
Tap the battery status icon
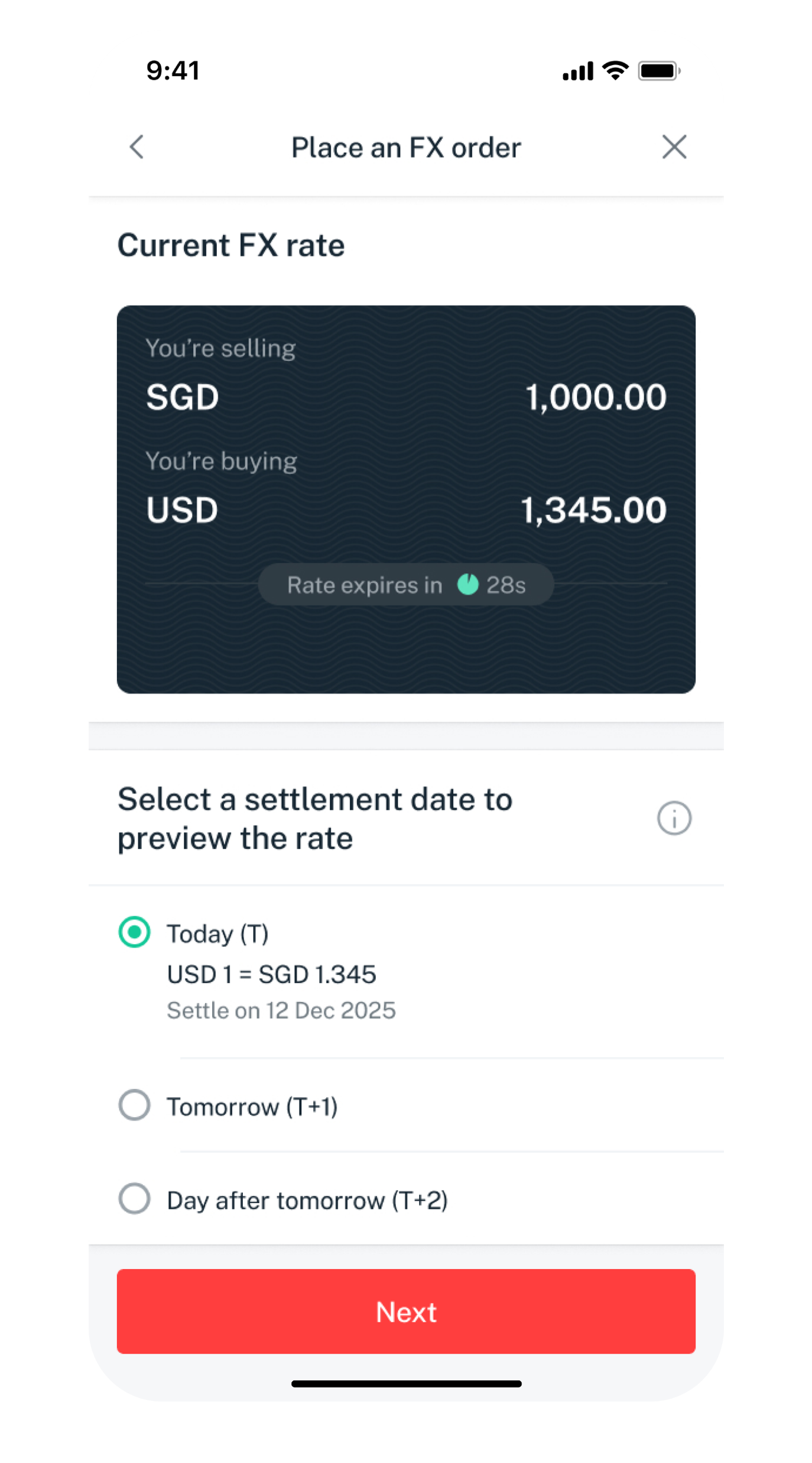[658, 71]
